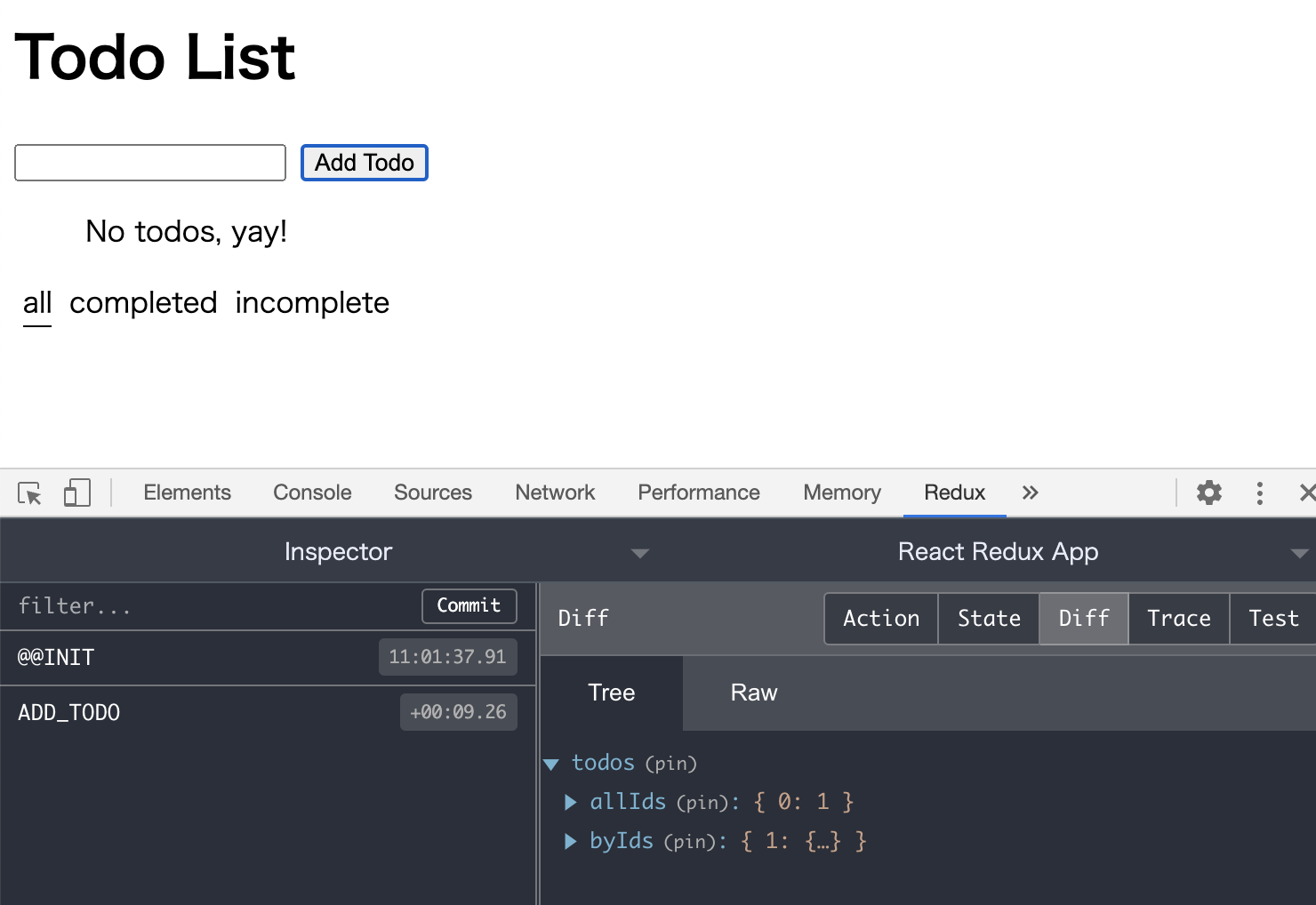Filter todos by completed
Viewport: 1316px width, 905px height.
coord(143,303)
